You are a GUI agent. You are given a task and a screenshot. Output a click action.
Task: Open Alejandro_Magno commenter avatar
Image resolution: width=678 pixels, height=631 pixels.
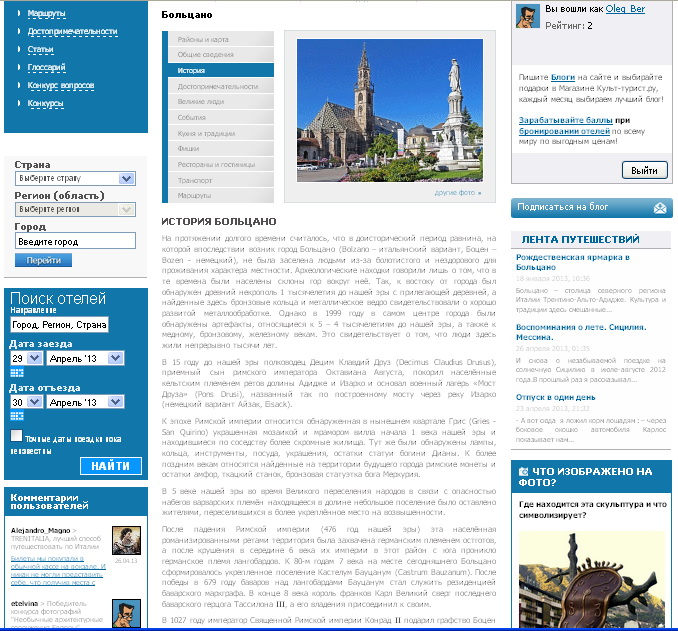tap(126, 540)
